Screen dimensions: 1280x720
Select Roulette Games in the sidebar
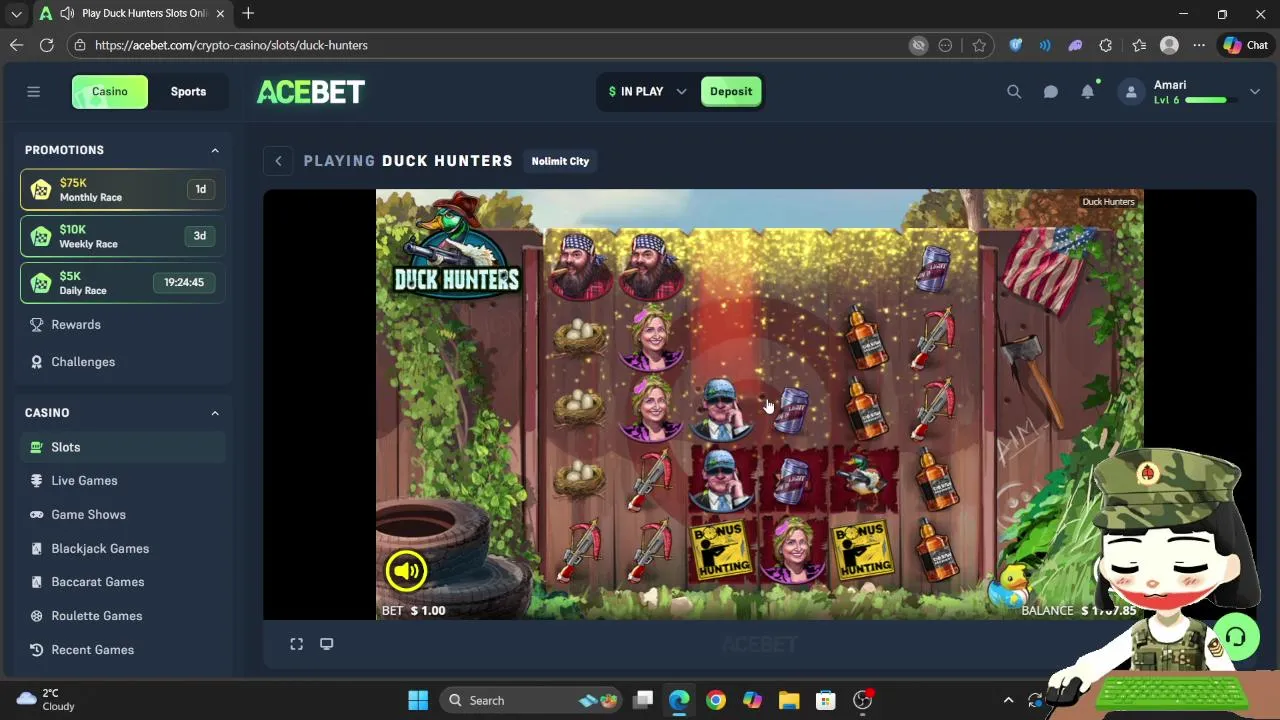(122, 616)
